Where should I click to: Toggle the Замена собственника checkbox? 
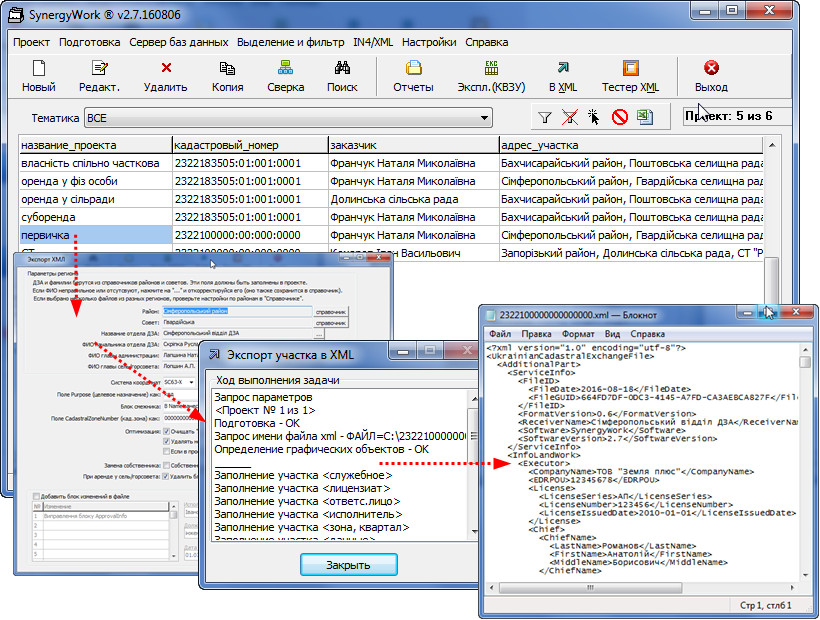tap(166, 465)
